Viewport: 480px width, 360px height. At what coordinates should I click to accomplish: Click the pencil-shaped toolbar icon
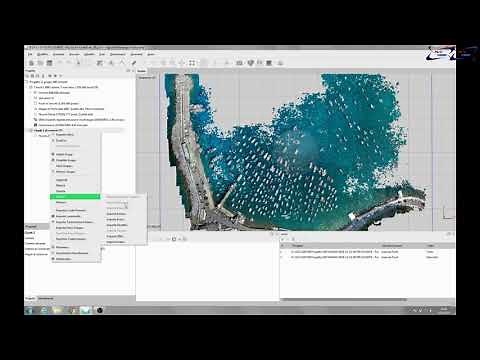(134, 63)
